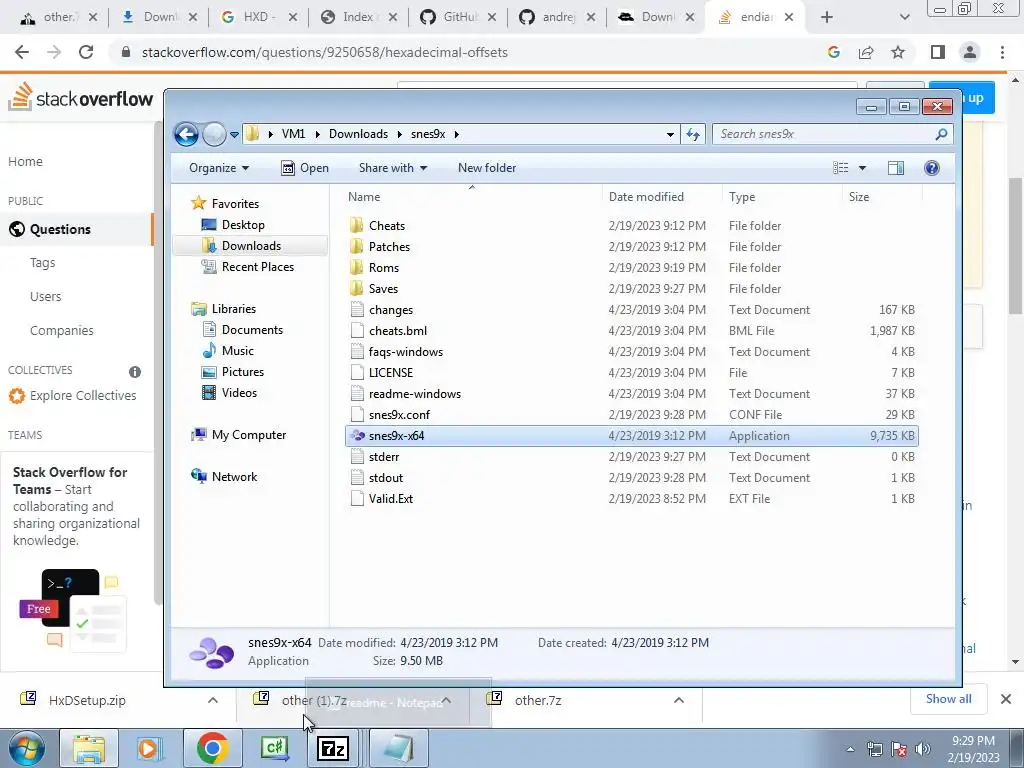
Task: Sort by Date modified column header
Action: click(662, 197)
